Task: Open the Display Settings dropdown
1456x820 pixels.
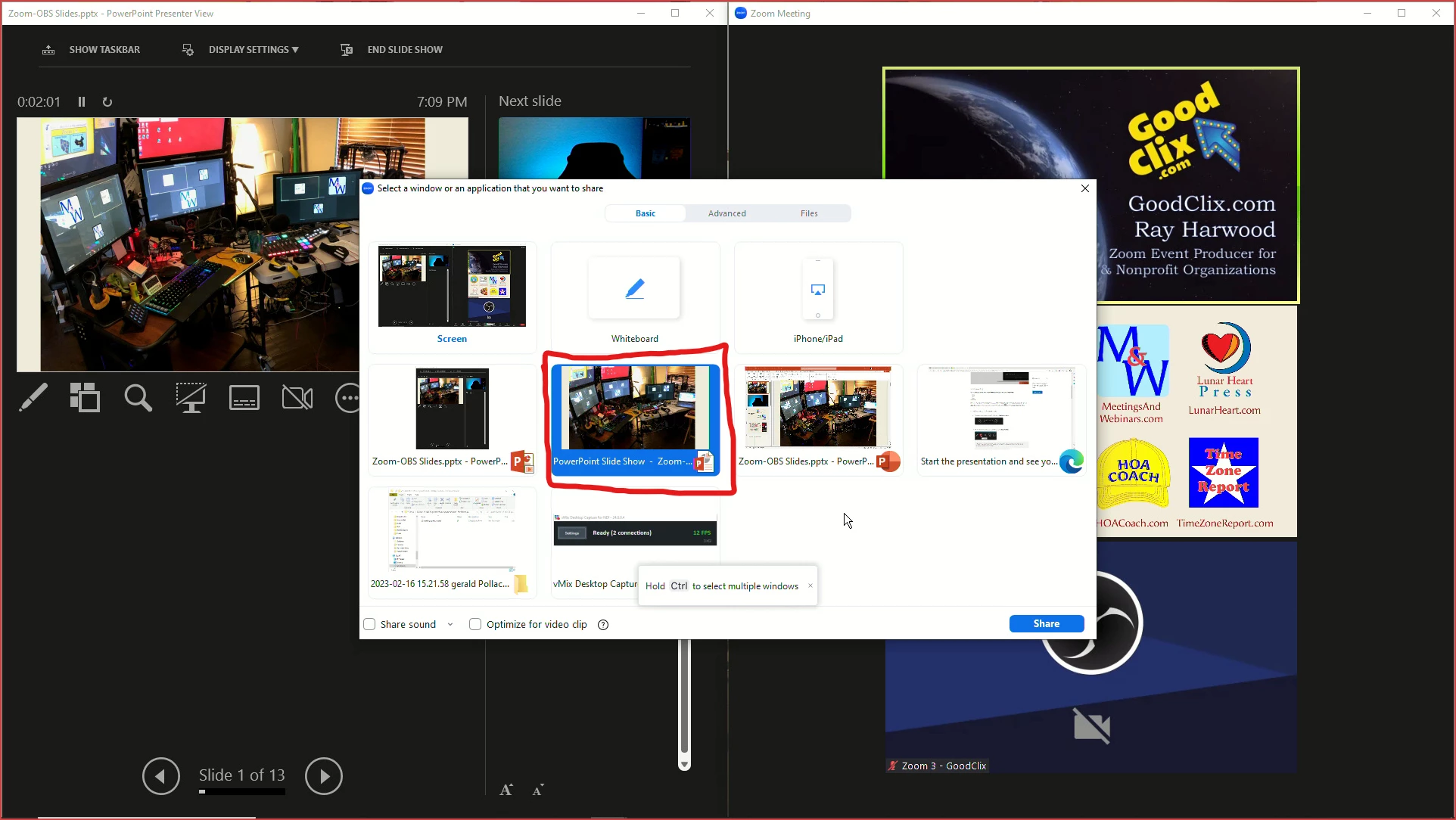Action: click(x=253, y=50)
